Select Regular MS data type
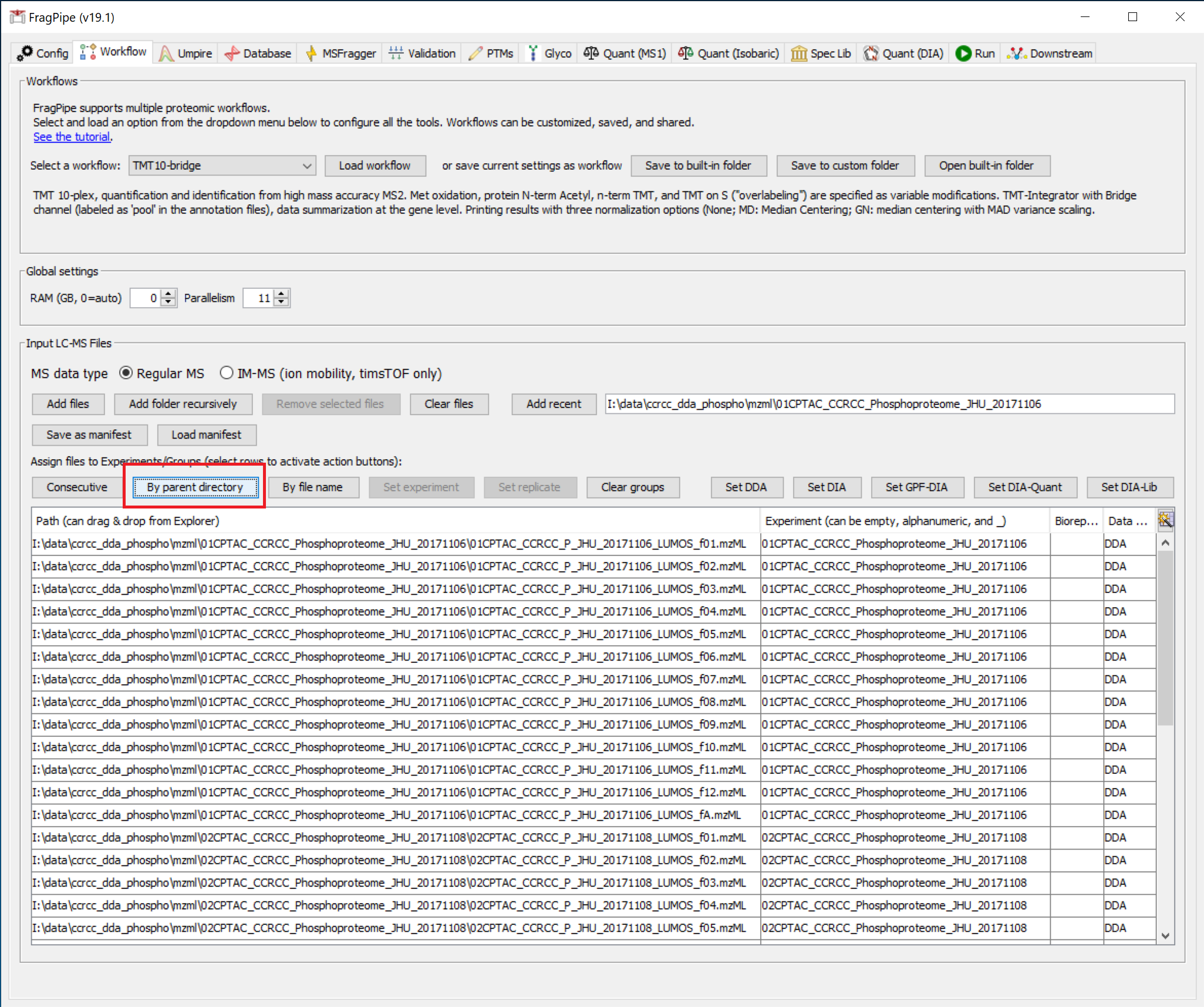 click(x=126, y=373)
